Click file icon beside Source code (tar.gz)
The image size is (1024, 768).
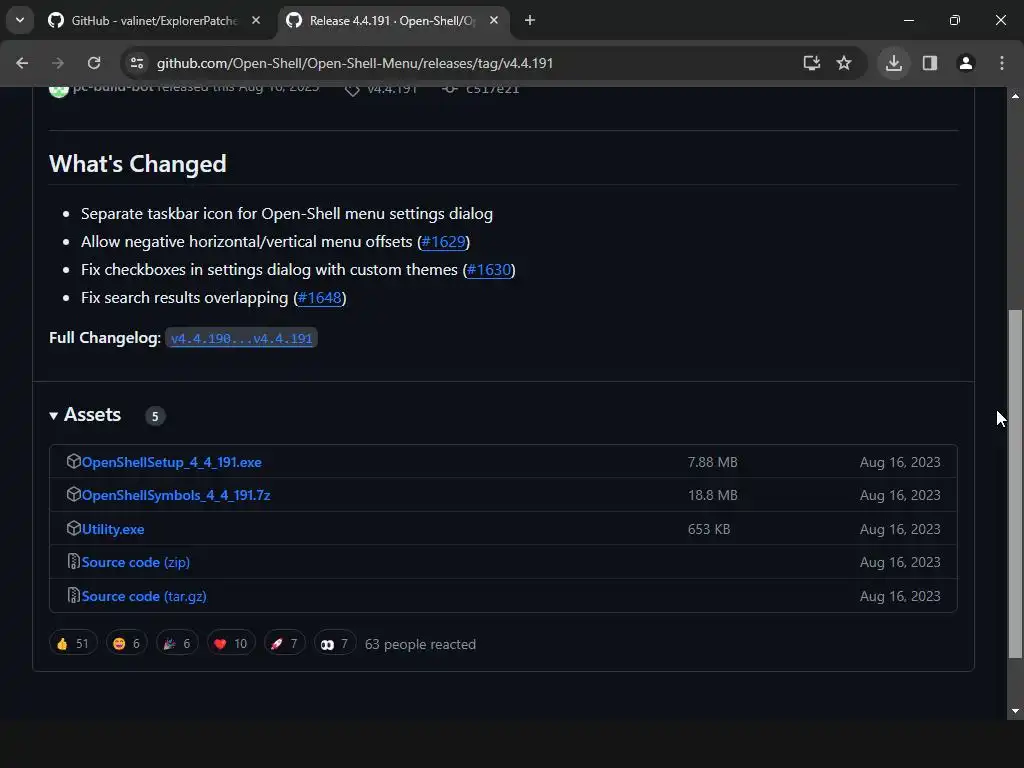point(73,595)
